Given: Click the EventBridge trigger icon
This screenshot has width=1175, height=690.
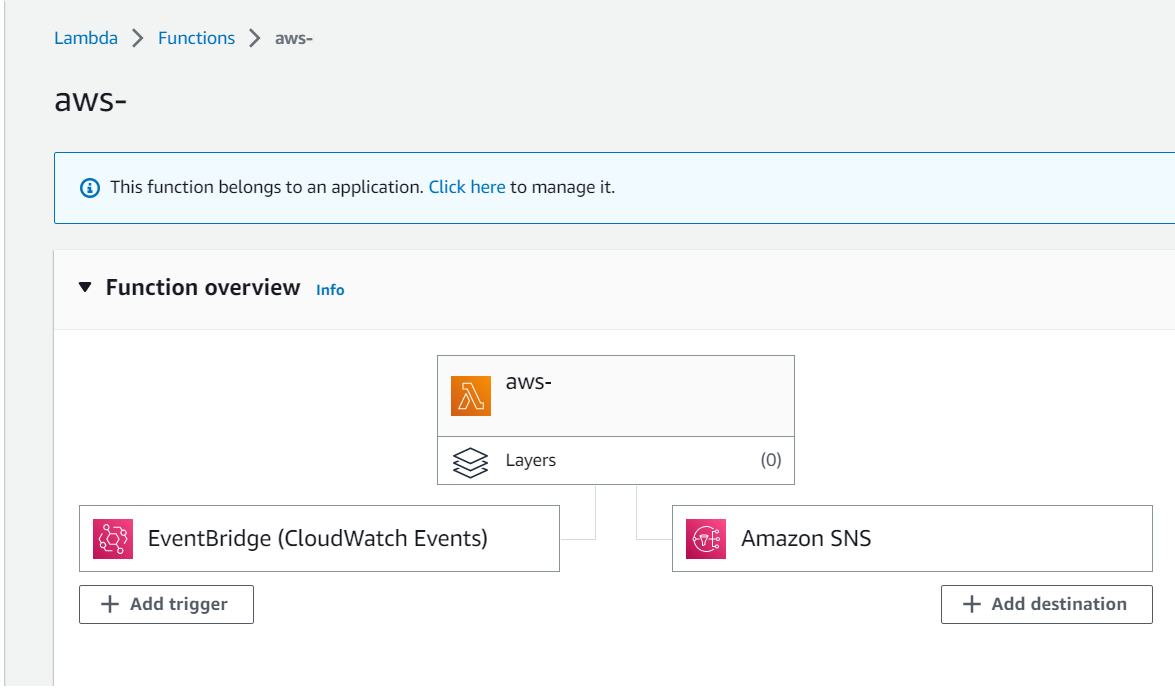Looking at the screenshot, I should tap(113, 539).
